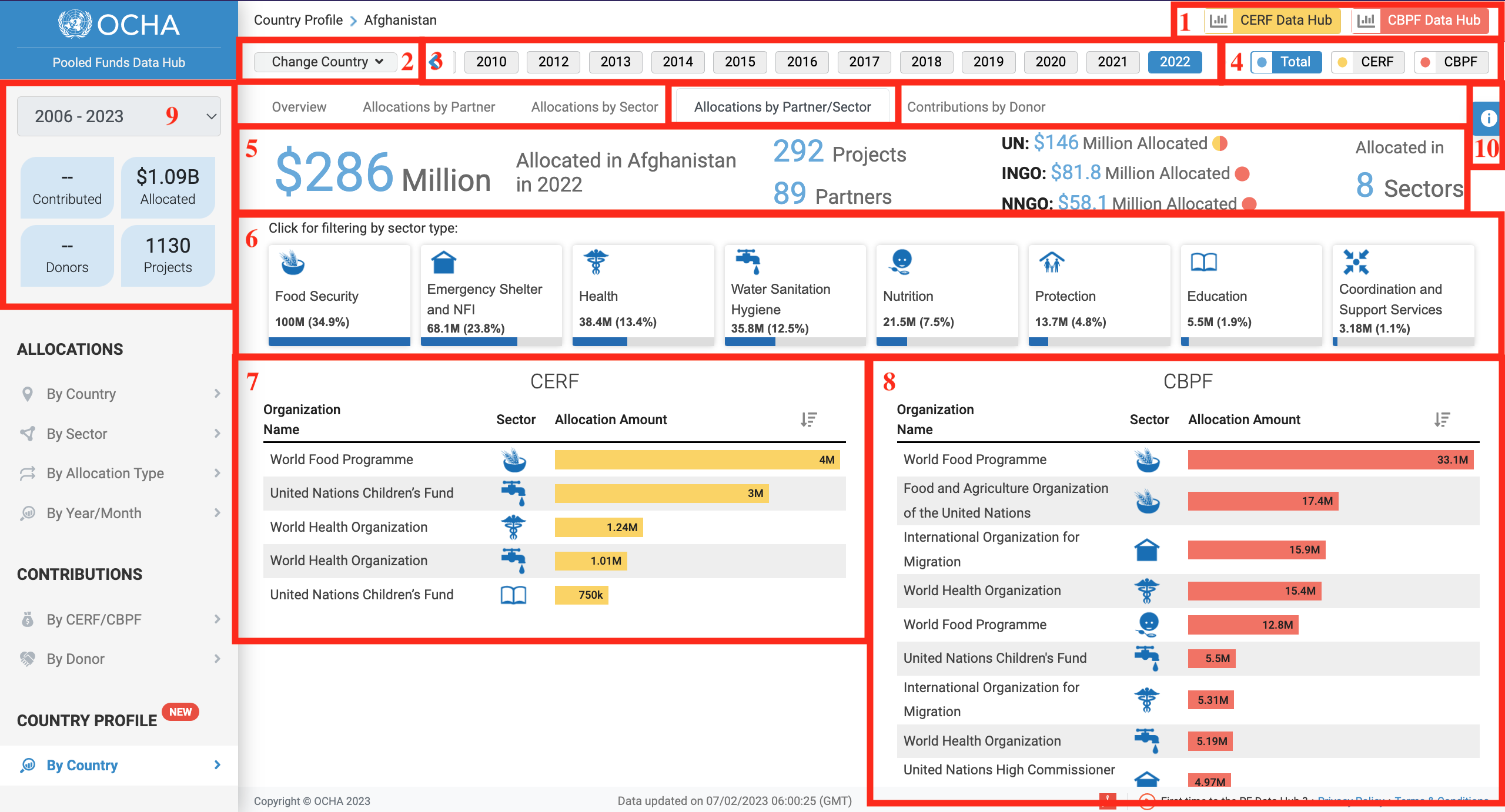Viewport: 1505px width, 812px height.
Task: Click the Education open book card icon
Action: [x=1203, y=262]
